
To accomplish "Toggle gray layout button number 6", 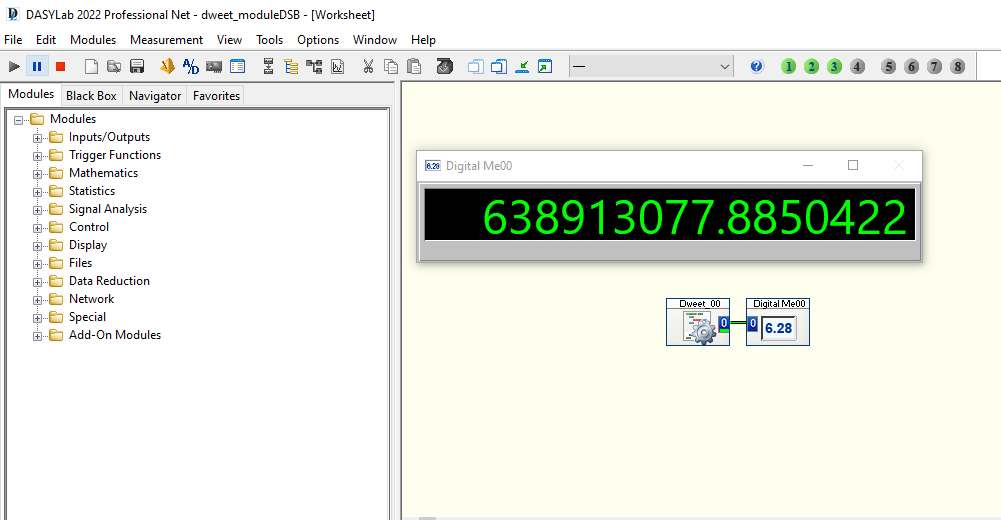I will [911, 66].
